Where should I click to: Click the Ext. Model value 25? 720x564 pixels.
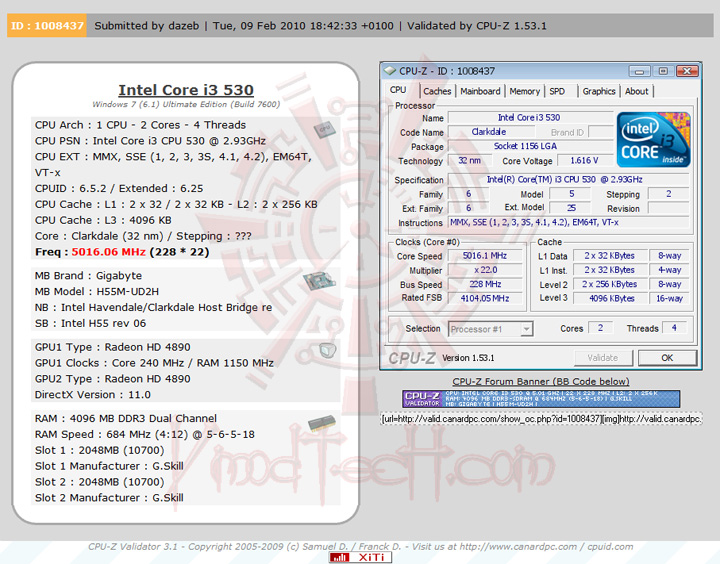[x=571, y=208]
